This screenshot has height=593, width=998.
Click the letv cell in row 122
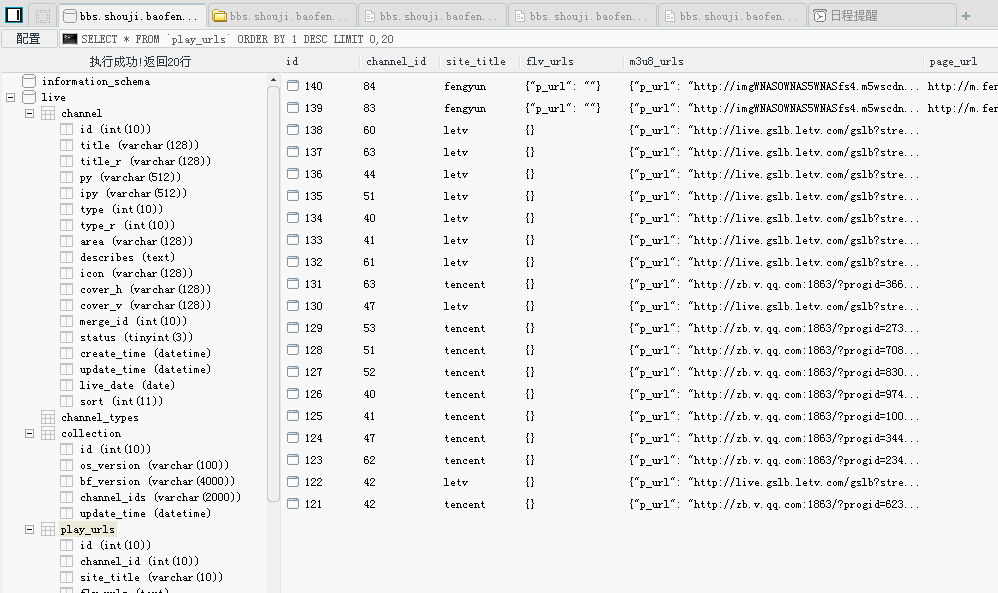[x=456, y=482]
